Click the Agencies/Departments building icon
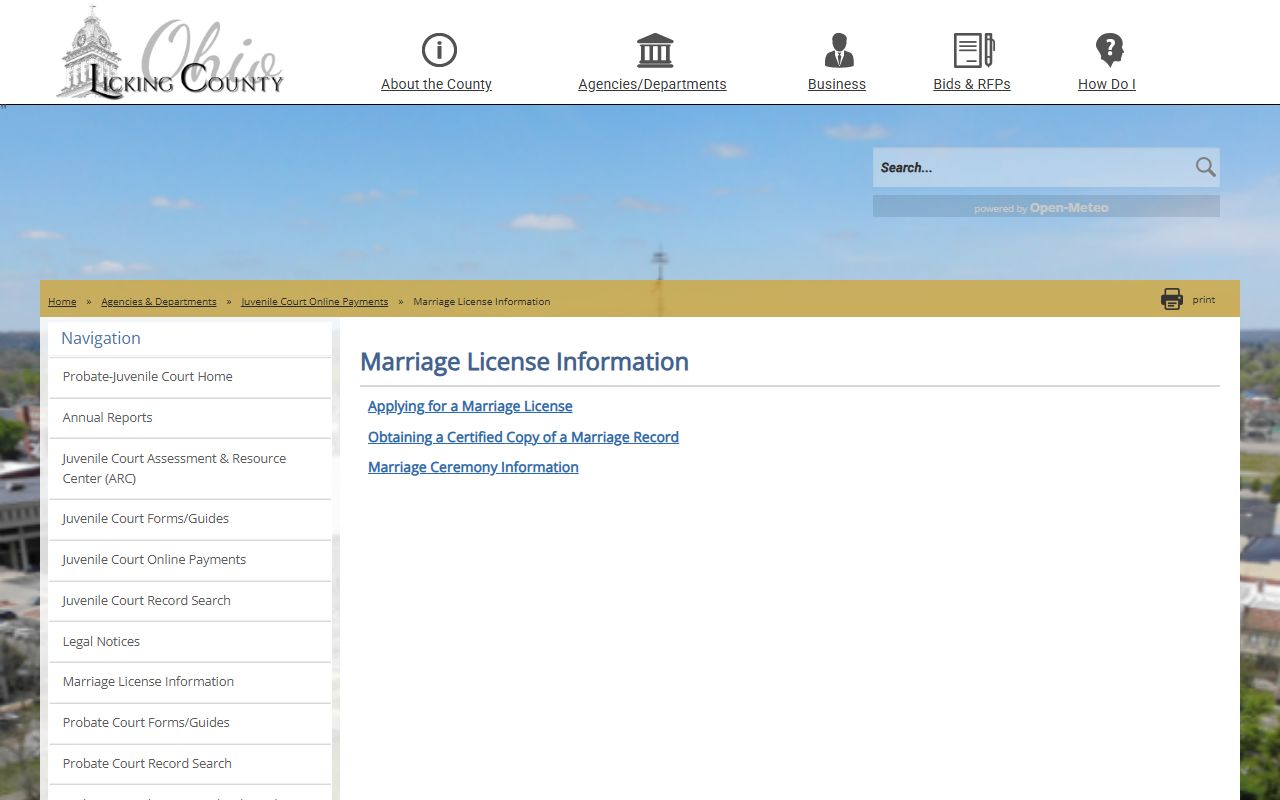 [655, 50]
